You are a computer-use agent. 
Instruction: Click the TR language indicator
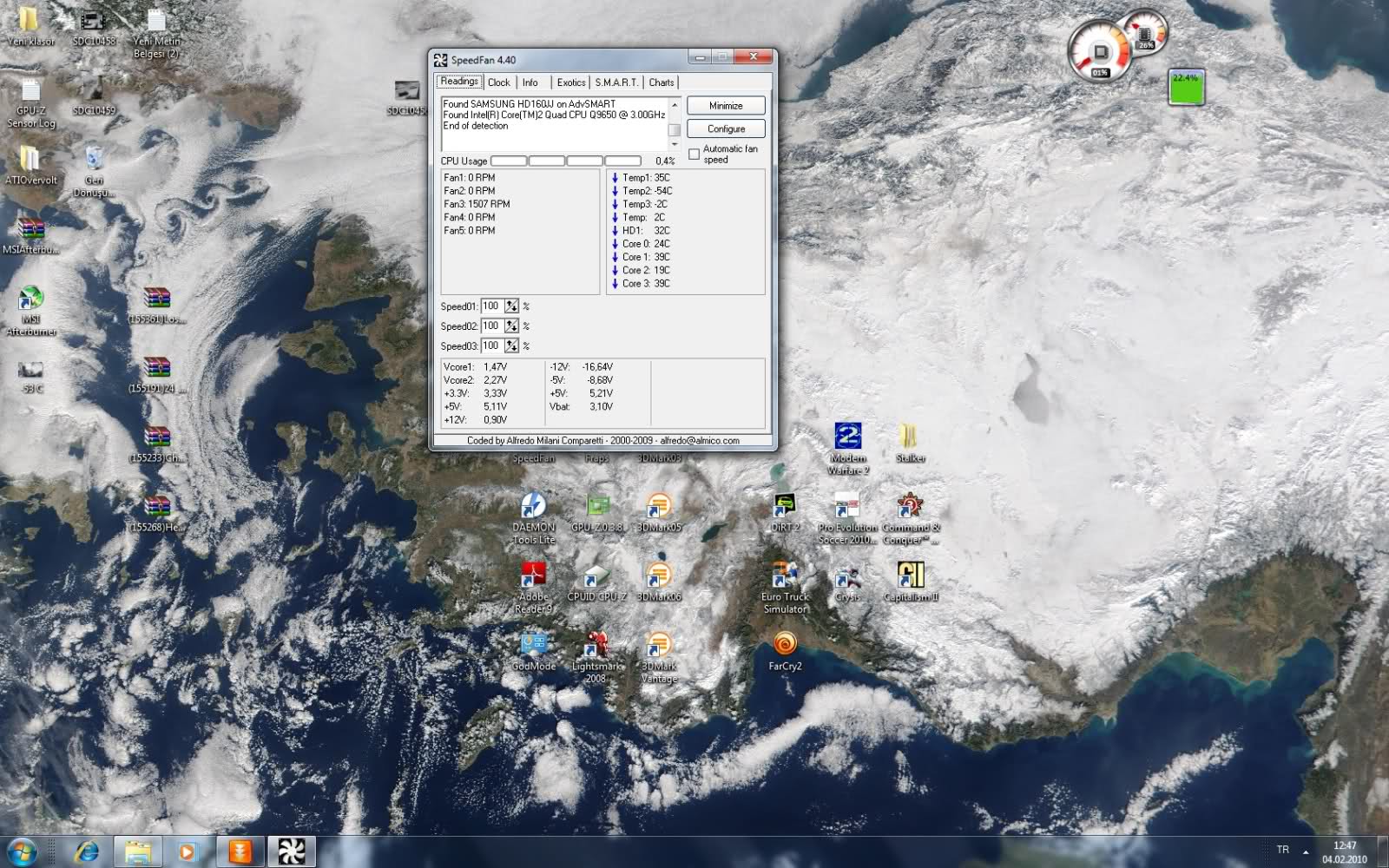tap(1282, 850)
